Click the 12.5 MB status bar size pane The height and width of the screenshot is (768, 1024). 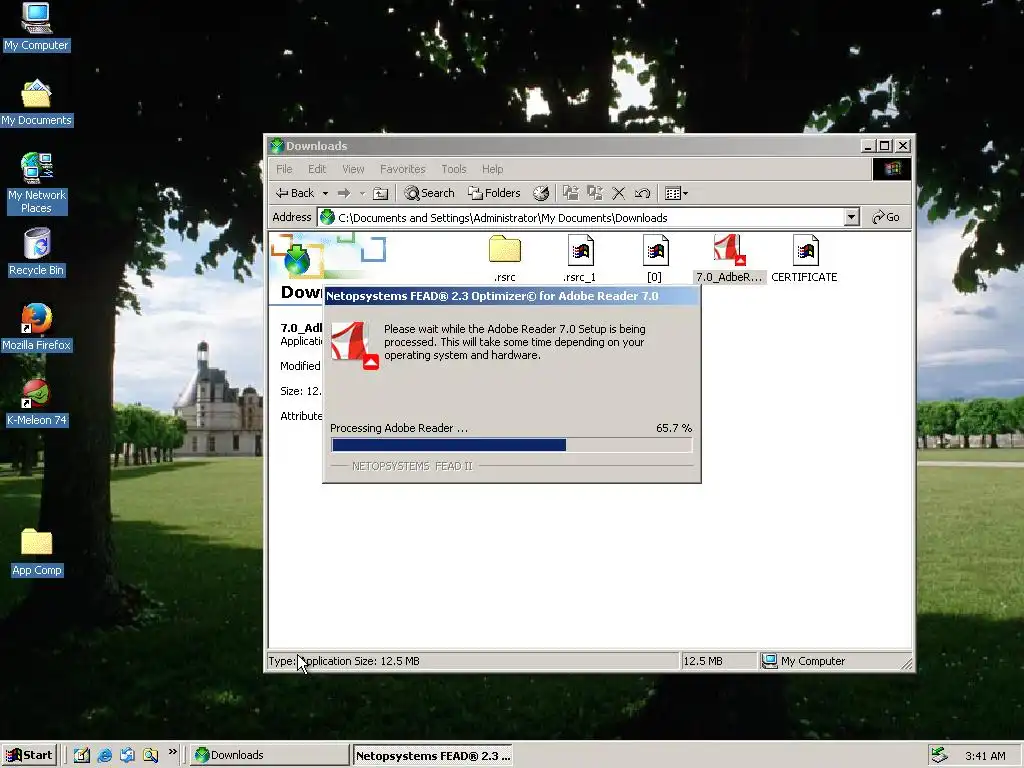[718, 661]
